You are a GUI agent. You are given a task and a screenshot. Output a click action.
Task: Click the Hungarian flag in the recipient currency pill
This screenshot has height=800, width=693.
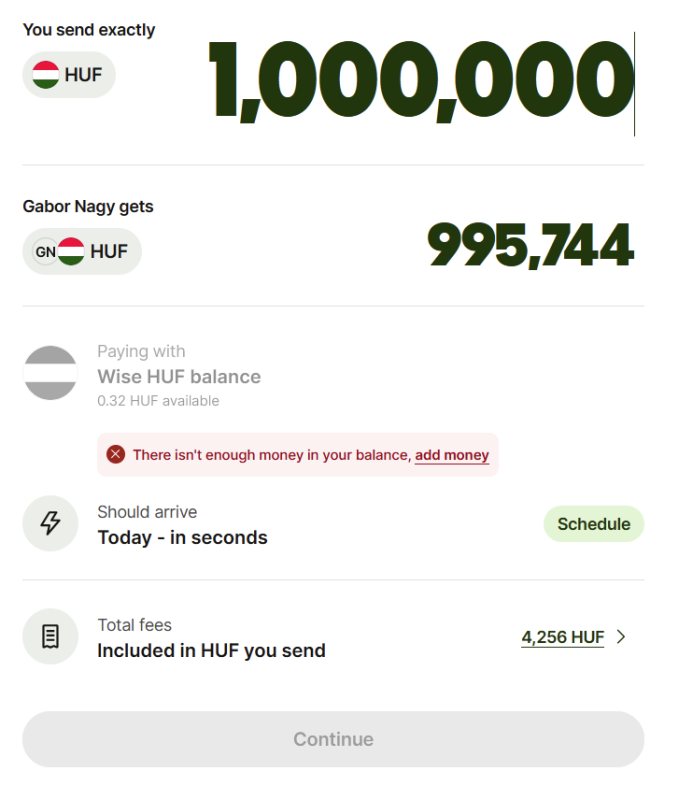tap(71, 252)
